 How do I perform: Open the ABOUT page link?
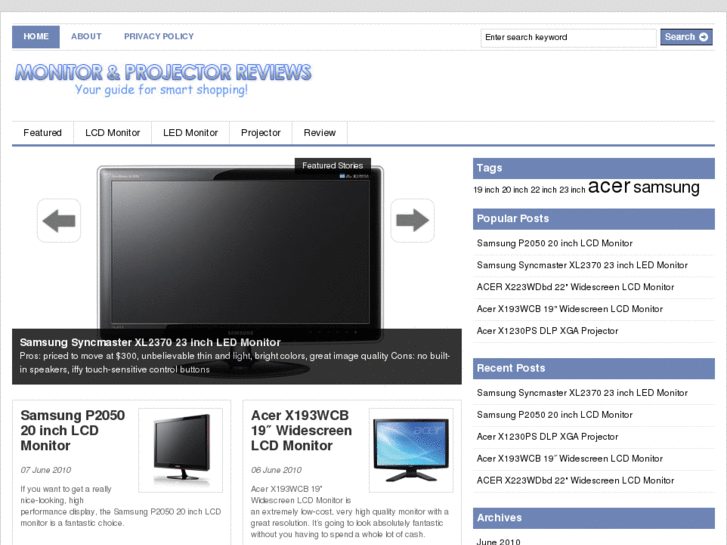coord(86,37)
